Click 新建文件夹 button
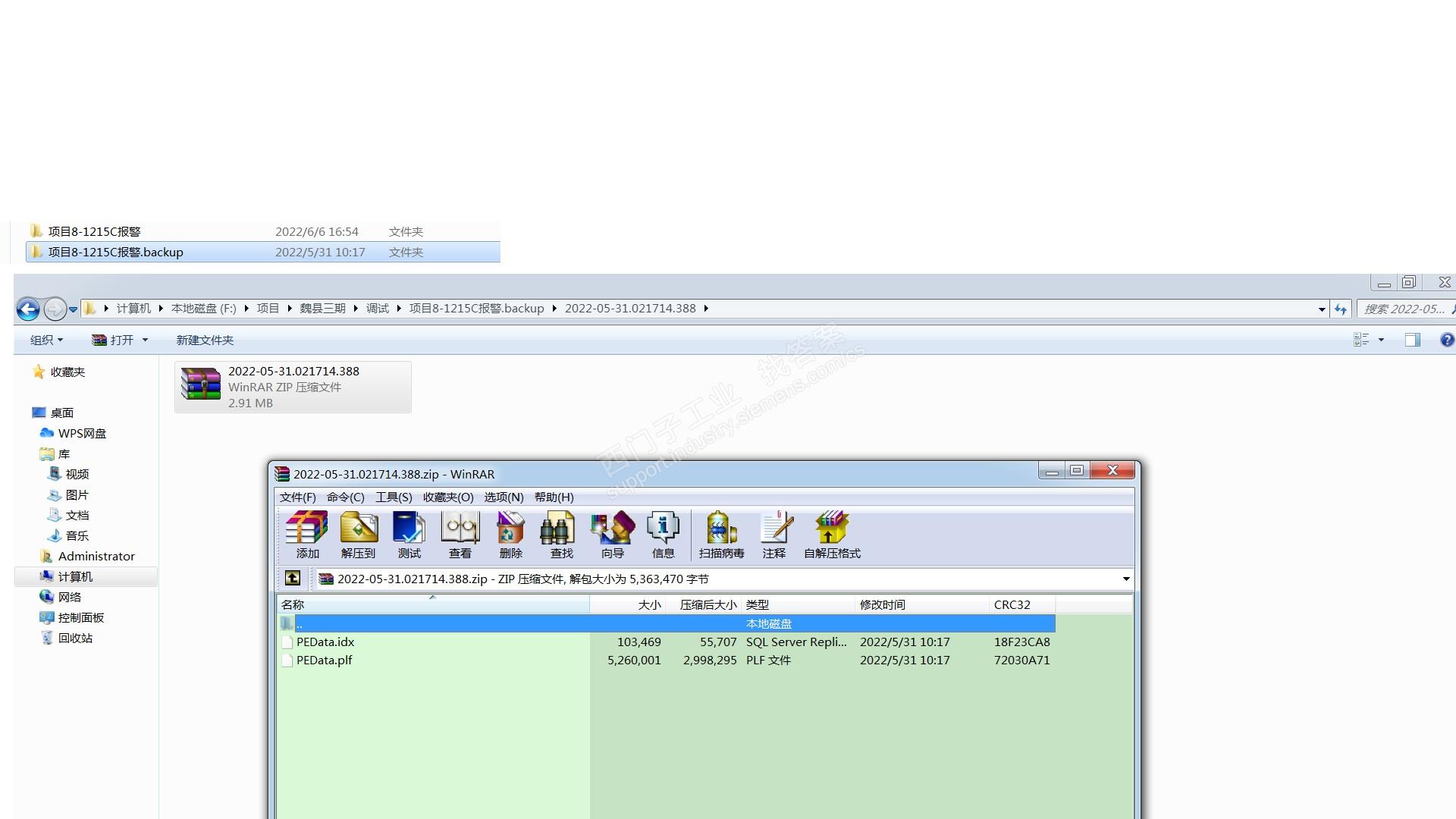This screenshot has height=819, width=1456. [205, 340]
